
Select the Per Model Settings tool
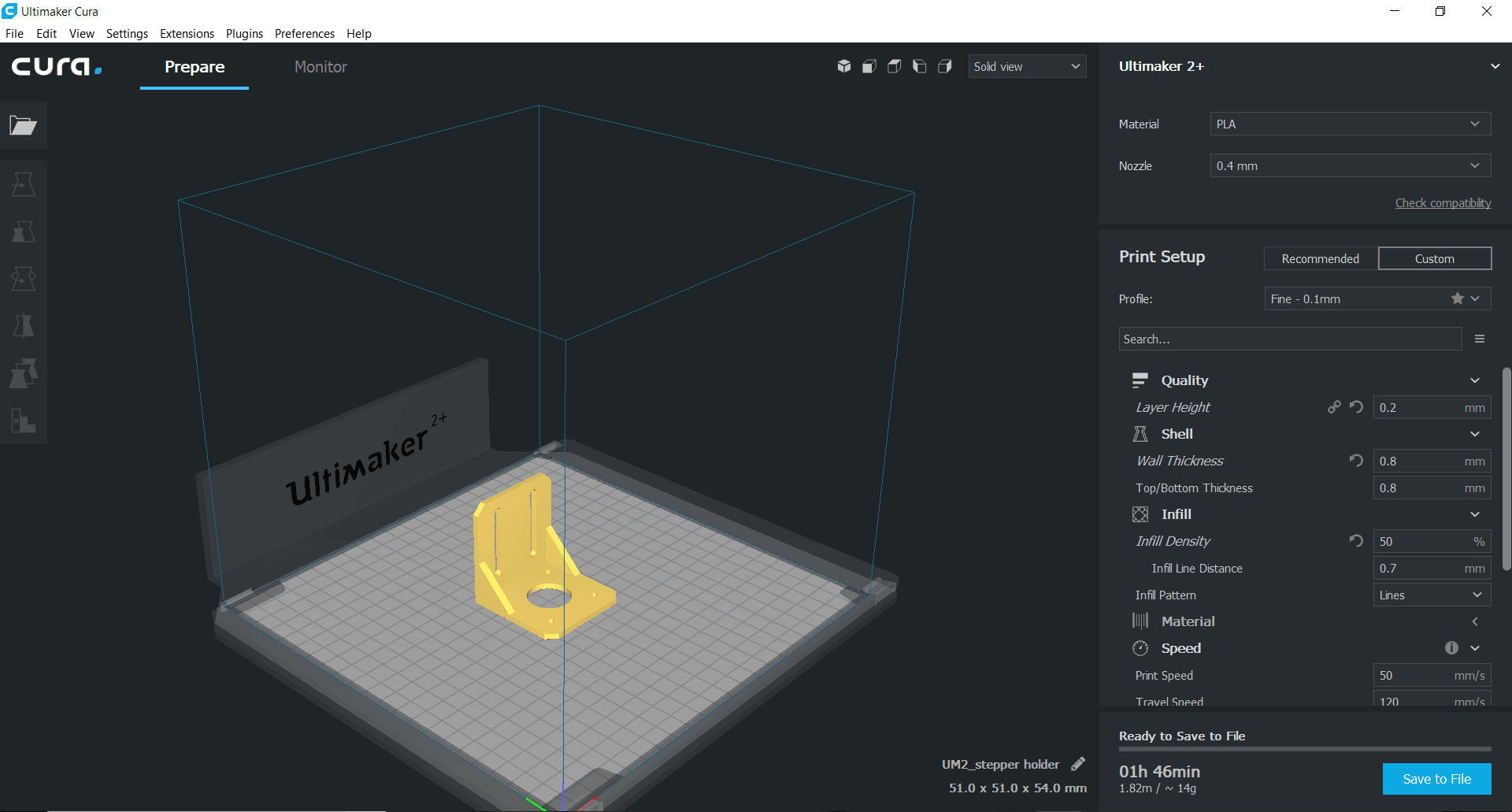pos(24,373)
